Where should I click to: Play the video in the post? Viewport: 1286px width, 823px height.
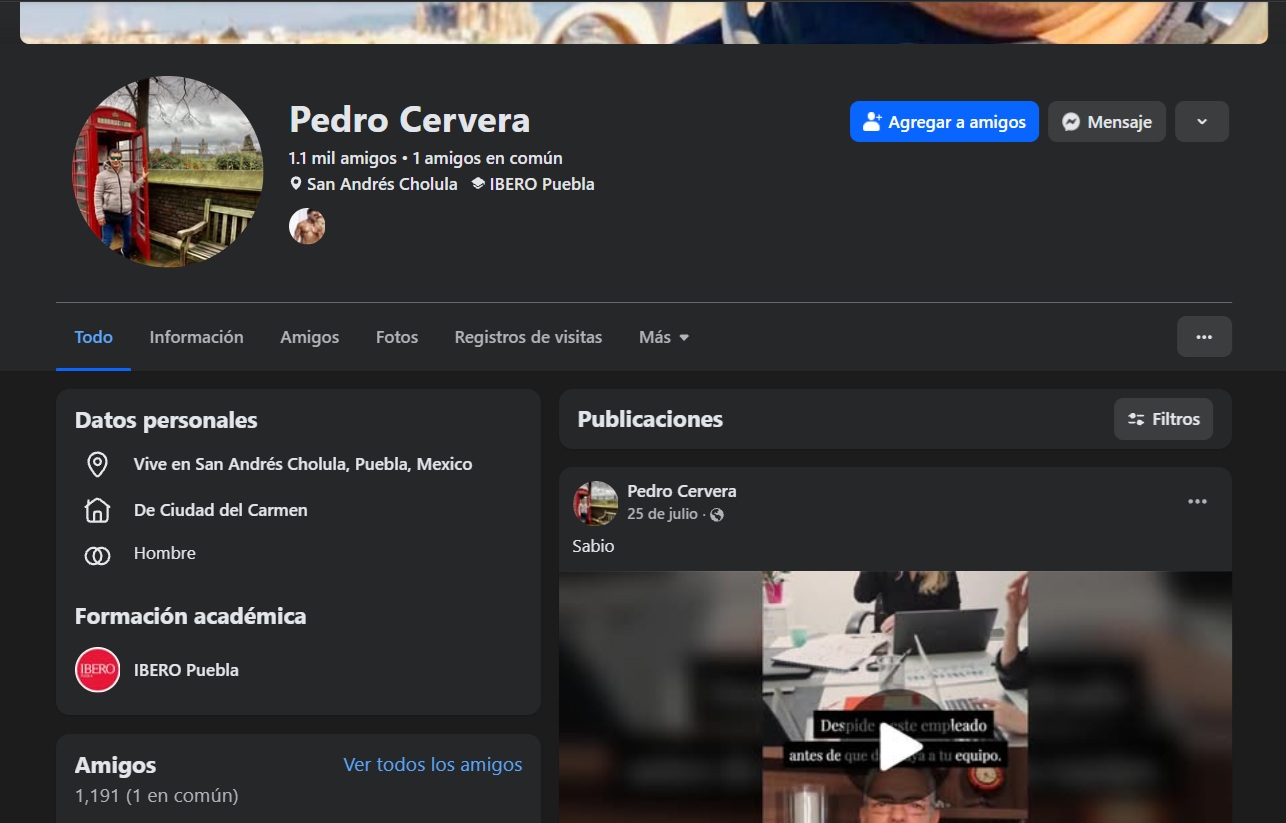pos(900,746)
